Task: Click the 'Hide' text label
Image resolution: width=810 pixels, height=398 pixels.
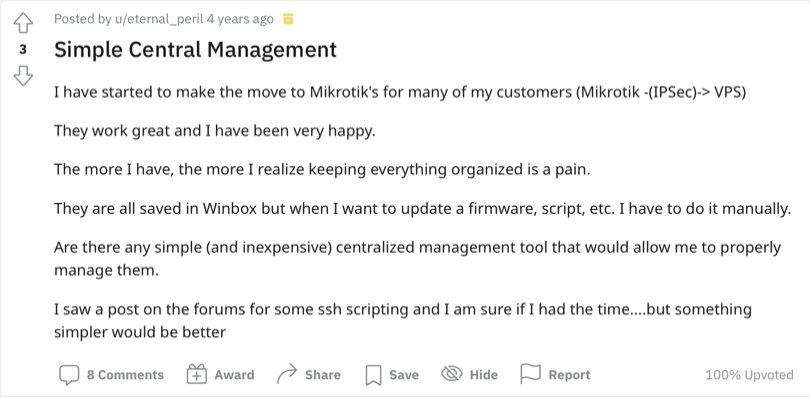Action: point(484,375)
